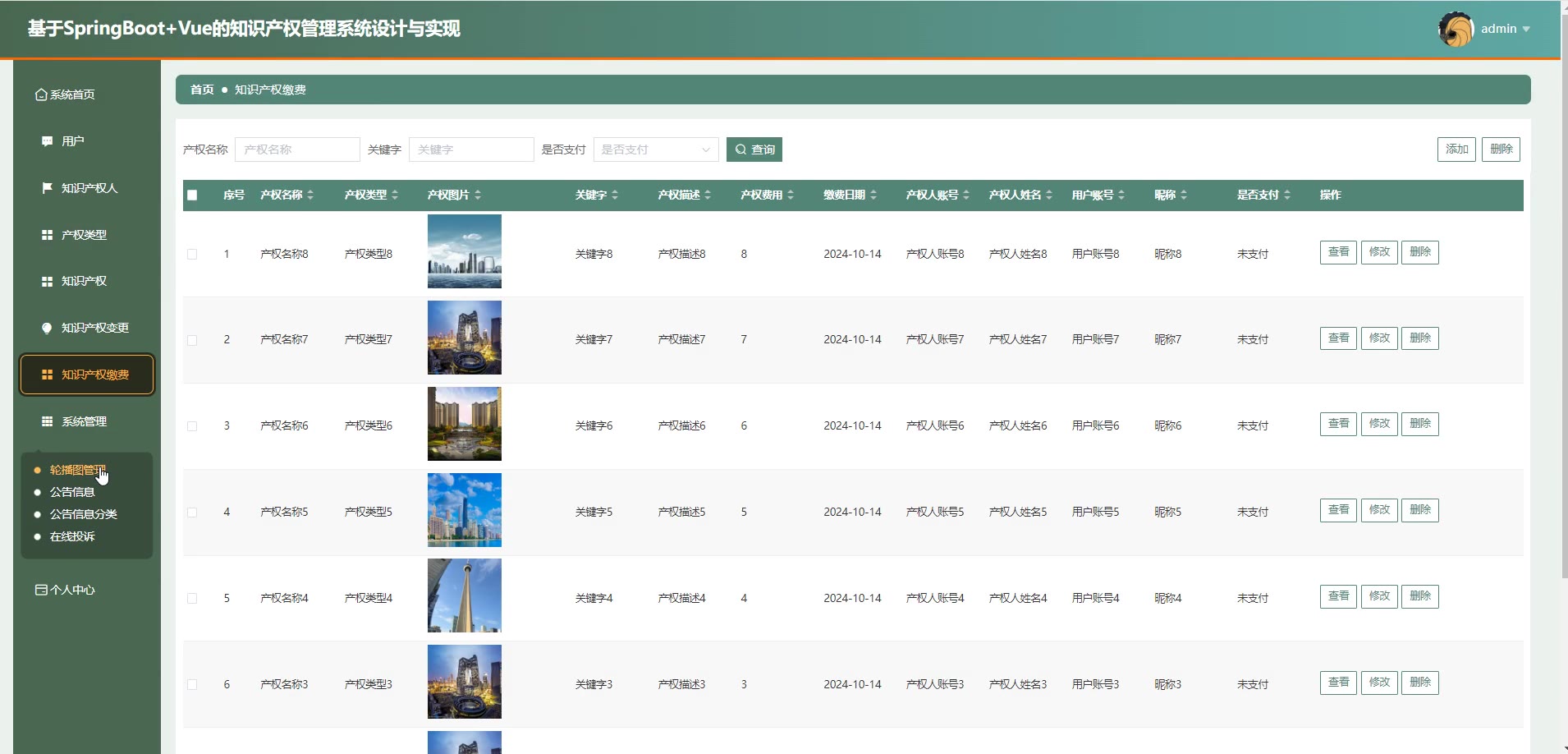Open 公告信息 submenu item
The image size is (1568, 754).
(x=72, y=492)
